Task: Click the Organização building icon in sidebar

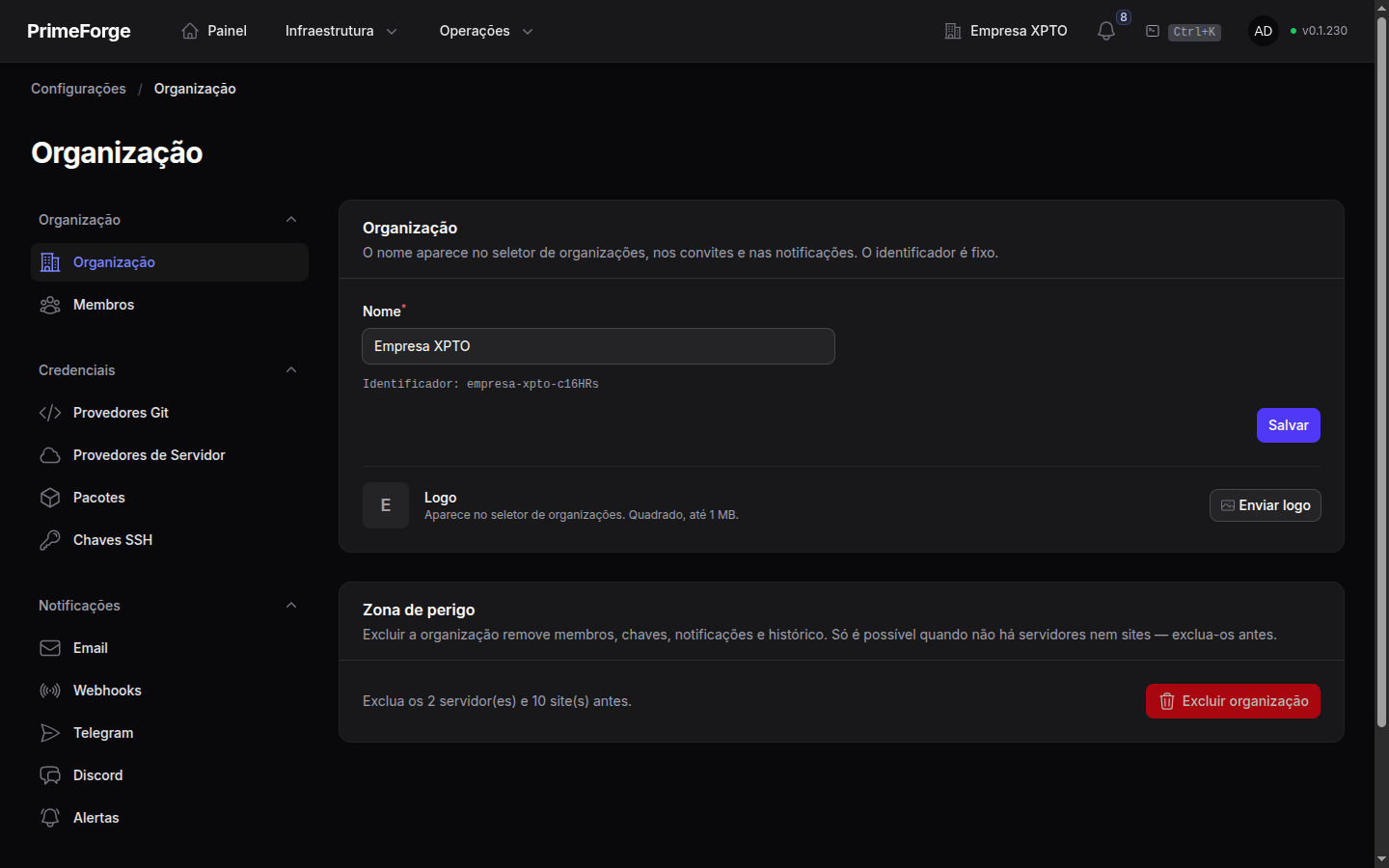Action: pos(50,262)
